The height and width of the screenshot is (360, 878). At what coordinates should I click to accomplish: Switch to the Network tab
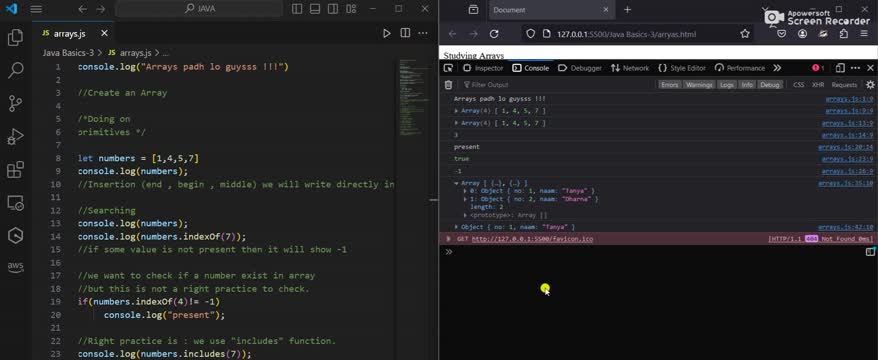tap(630, 68)
